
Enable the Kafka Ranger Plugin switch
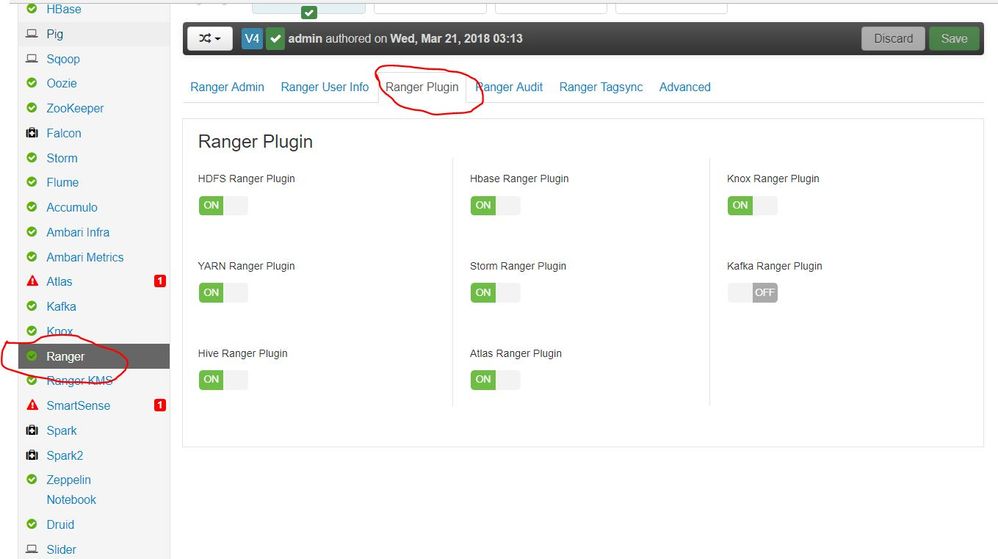(x=752, y=292)
